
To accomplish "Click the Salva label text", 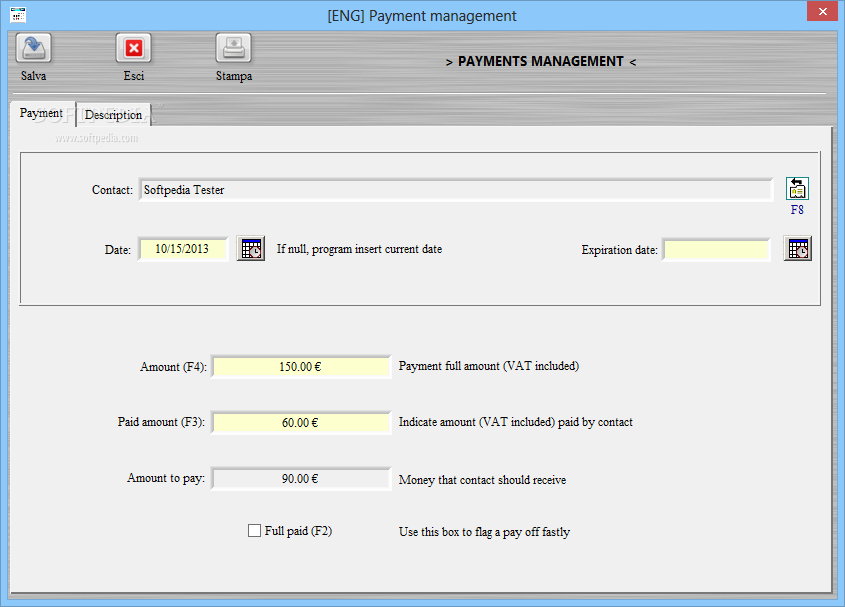I will point(33,76).
